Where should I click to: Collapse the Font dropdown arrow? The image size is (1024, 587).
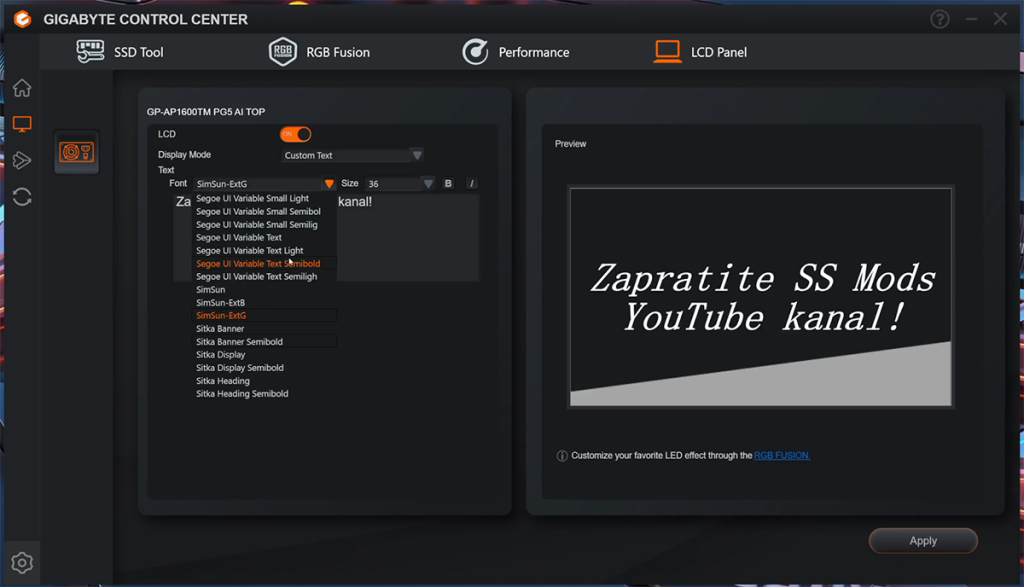tap(329, 183)
